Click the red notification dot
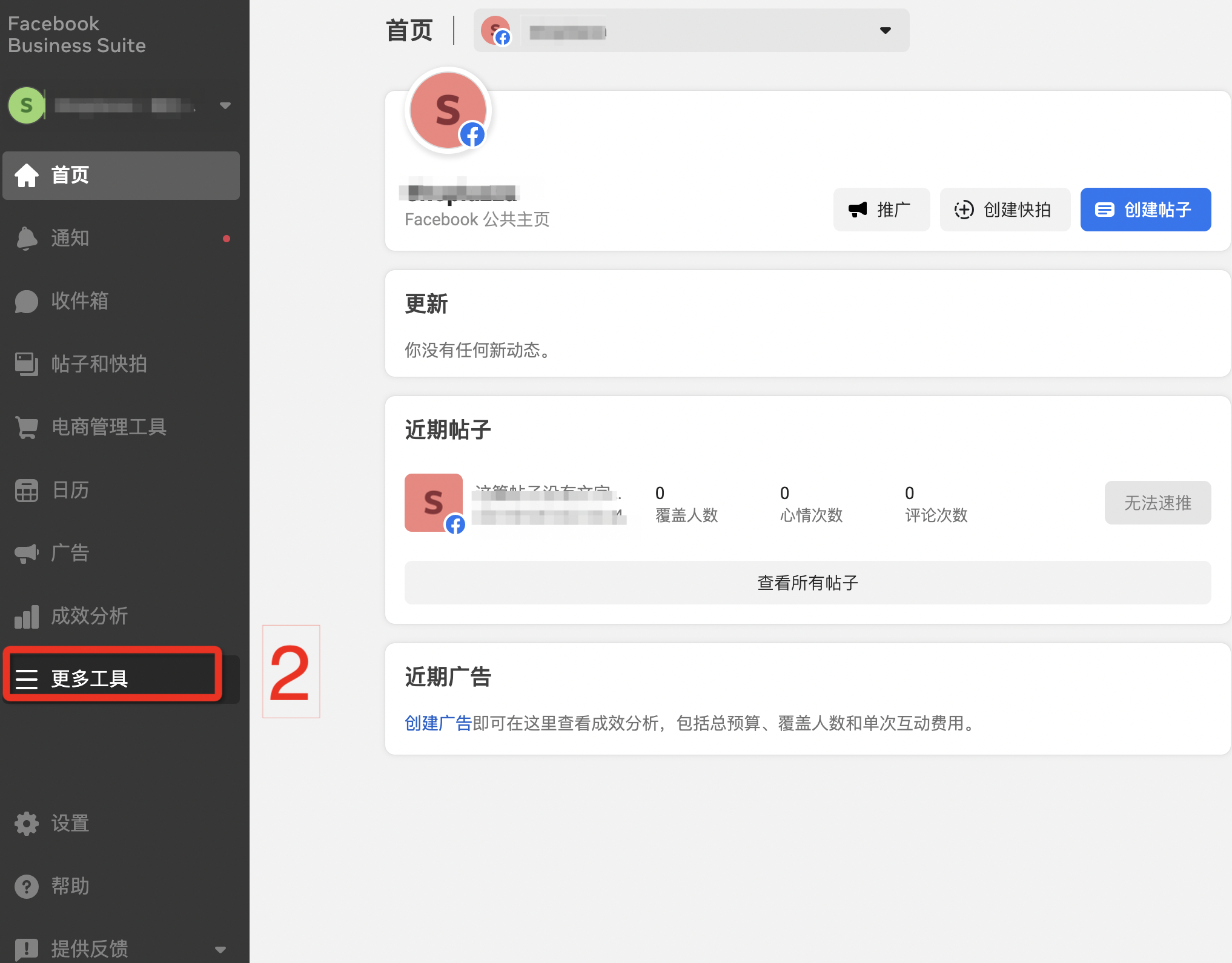 (227, 239)
